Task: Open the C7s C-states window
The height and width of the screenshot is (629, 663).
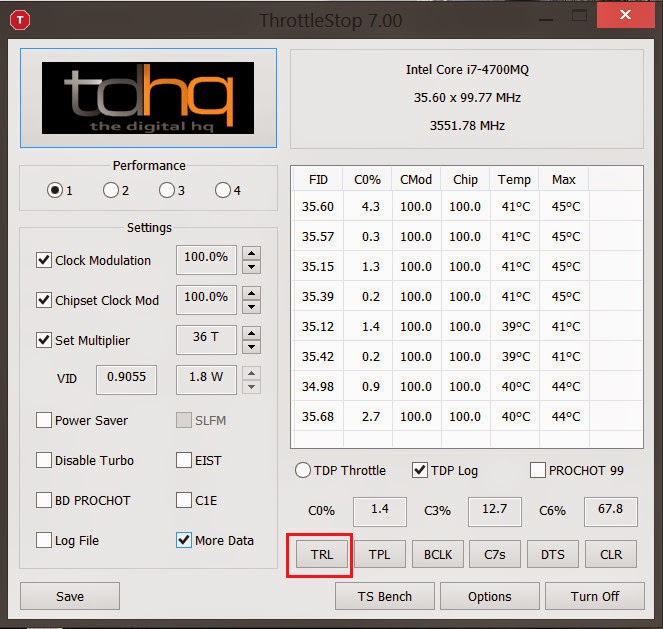Action: [x=494, y=554]
